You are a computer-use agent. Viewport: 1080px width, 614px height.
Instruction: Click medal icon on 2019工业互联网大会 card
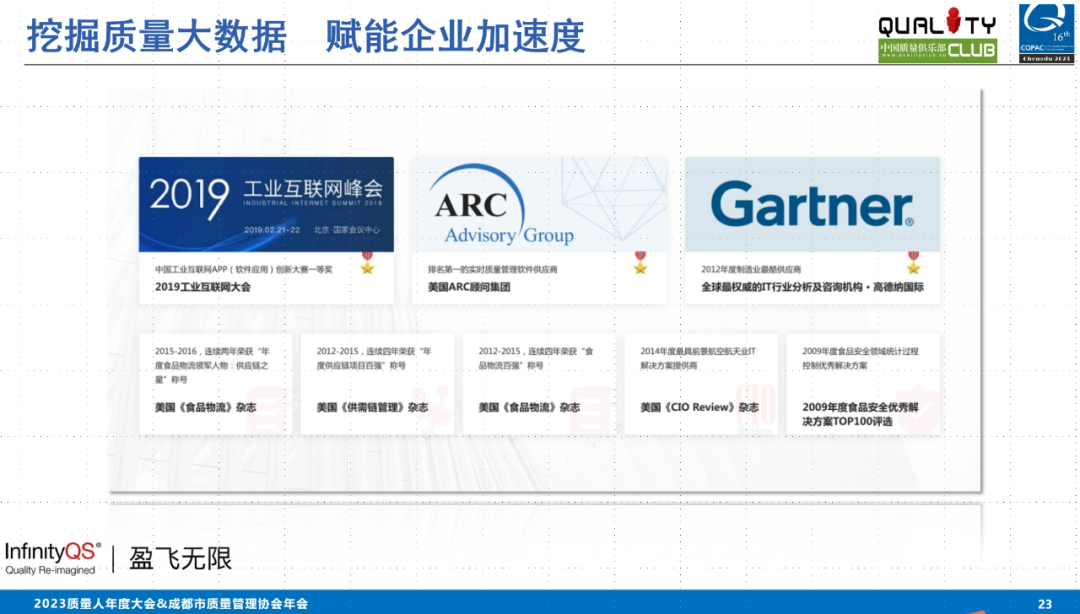coord(368,263)
